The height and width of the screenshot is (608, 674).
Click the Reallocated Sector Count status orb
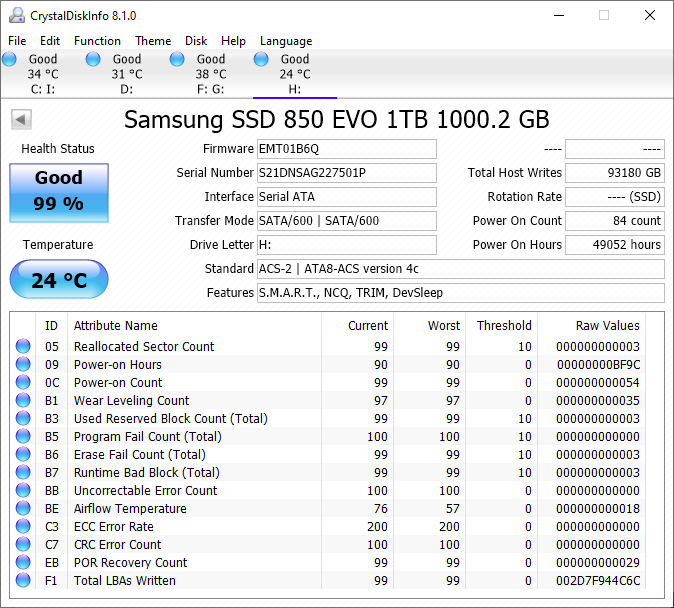pos(23,347)
